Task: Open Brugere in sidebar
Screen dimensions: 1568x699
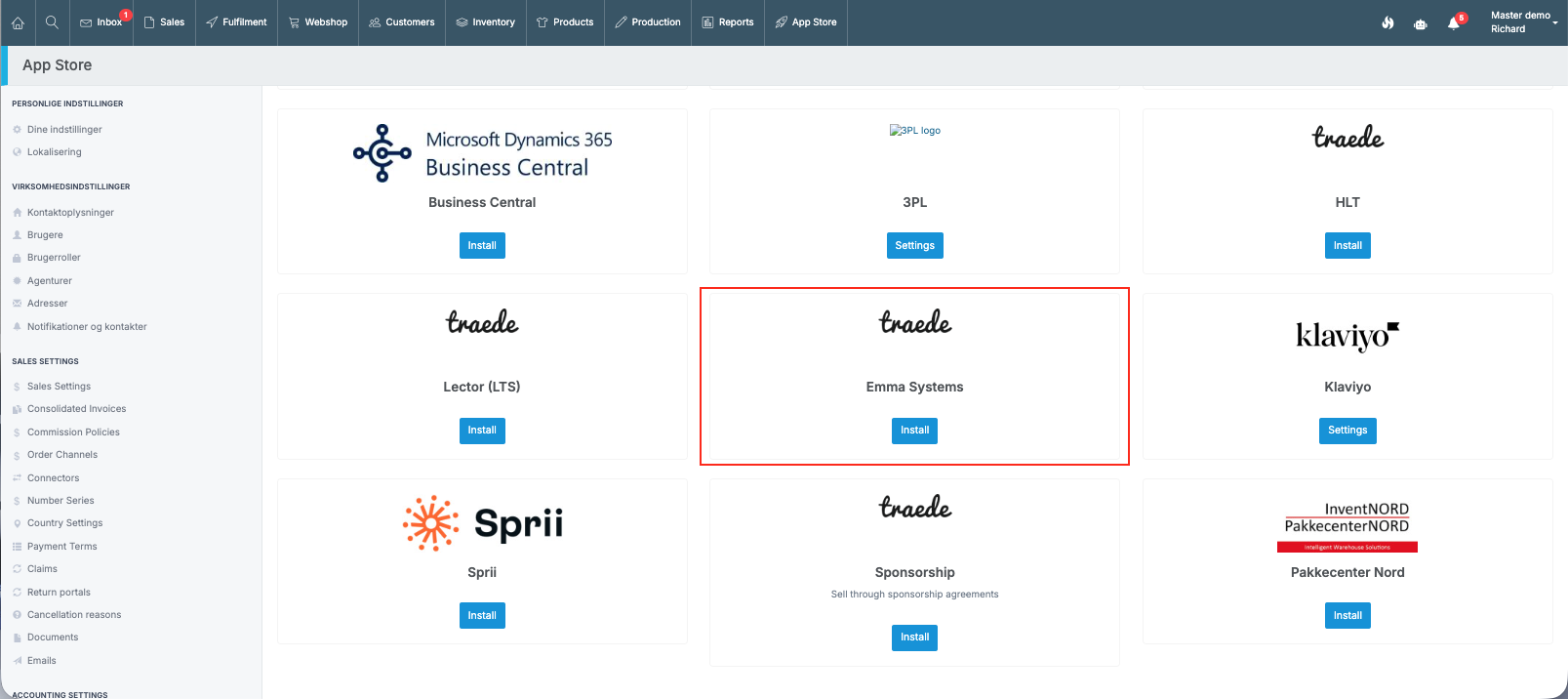Action: [x=45, y=235]
